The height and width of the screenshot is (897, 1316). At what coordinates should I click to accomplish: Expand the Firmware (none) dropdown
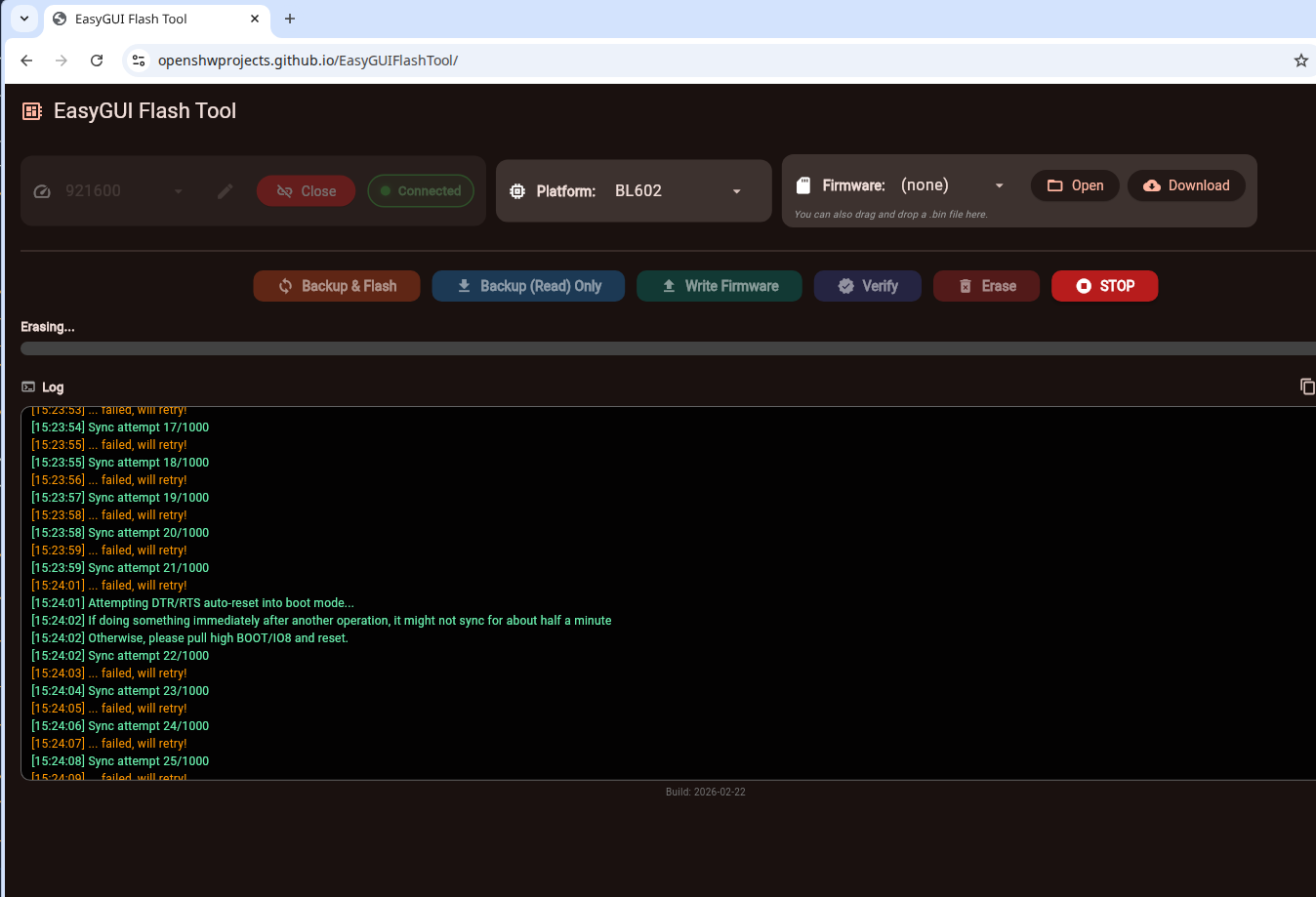coord(953,185)
